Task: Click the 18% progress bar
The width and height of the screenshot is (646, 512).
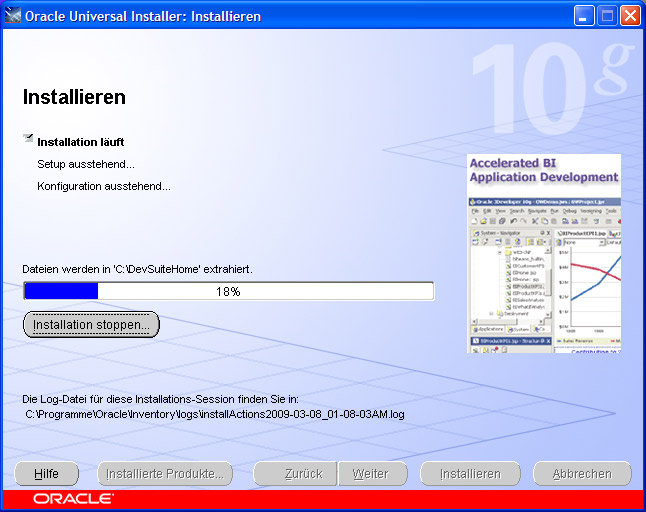Action: click(x=229, y=291)
